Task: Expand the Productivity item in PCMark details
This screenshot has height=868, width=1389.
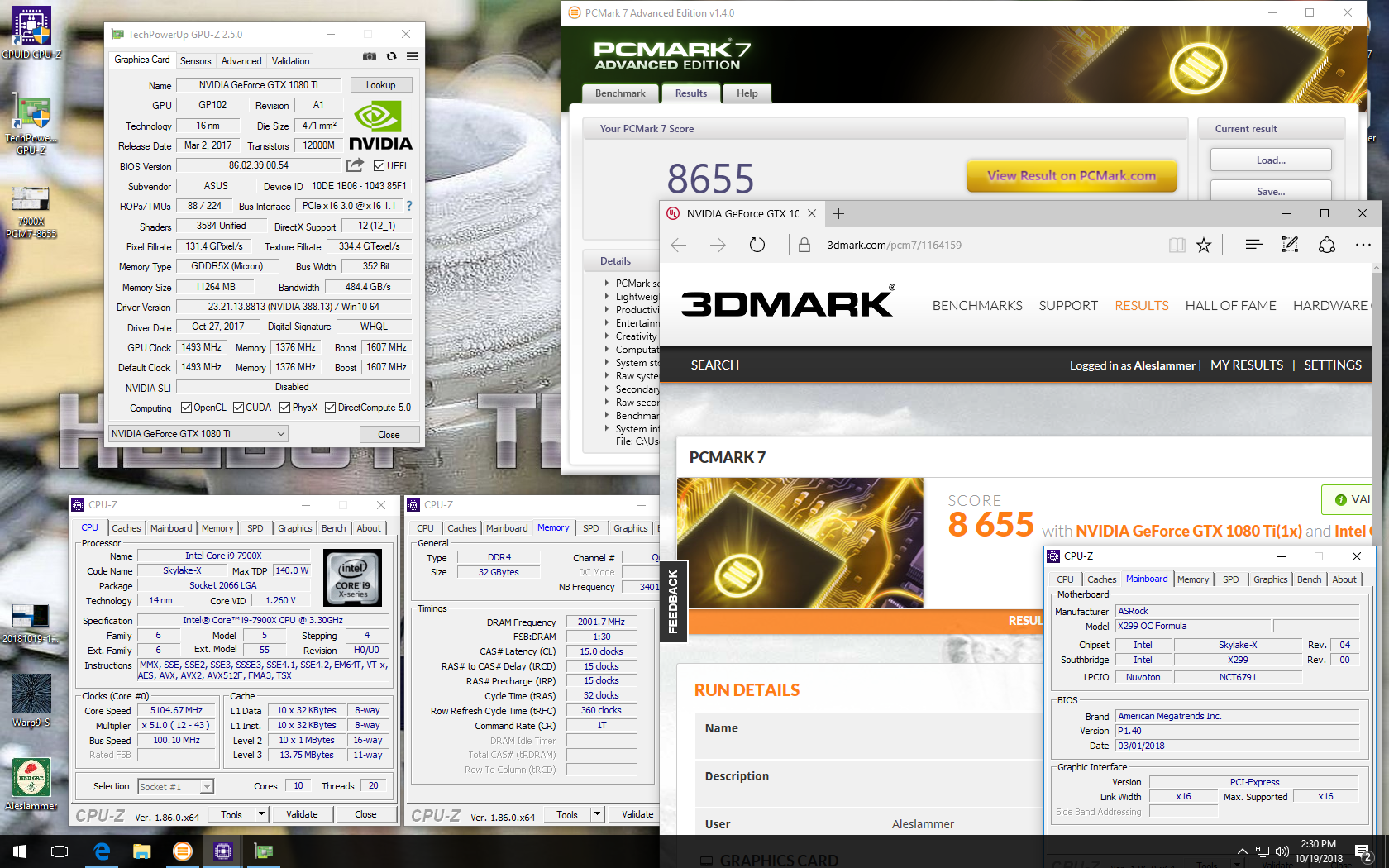Action: tap(607, 309)
